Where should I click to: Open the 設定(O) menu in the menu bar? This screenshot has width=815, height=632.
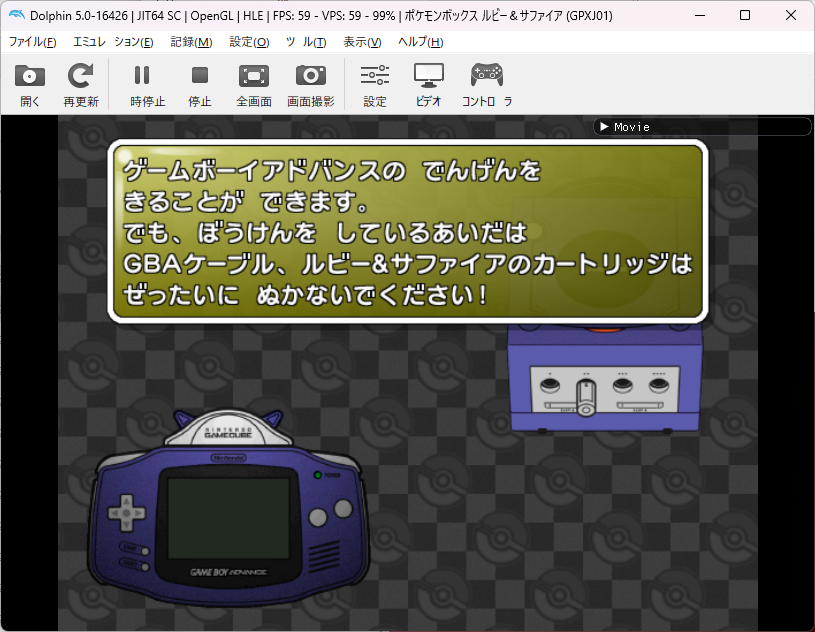click(249, 42)
